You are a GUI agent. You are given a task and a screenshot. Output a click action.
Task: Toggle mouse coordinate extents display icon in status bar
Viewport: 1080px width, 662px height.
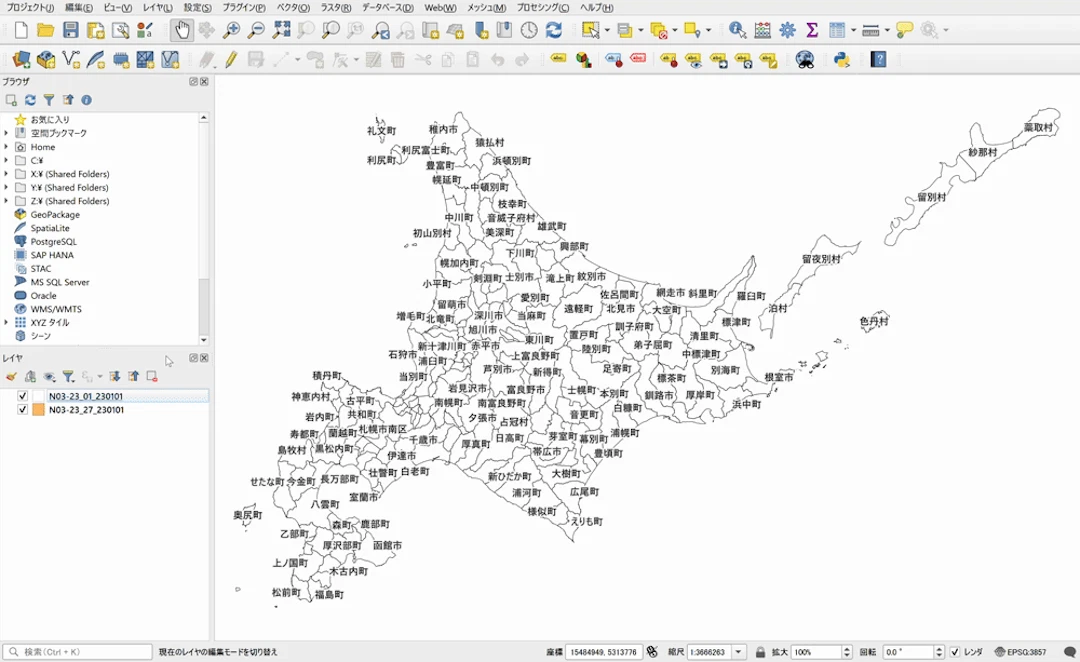click(652, 652)
